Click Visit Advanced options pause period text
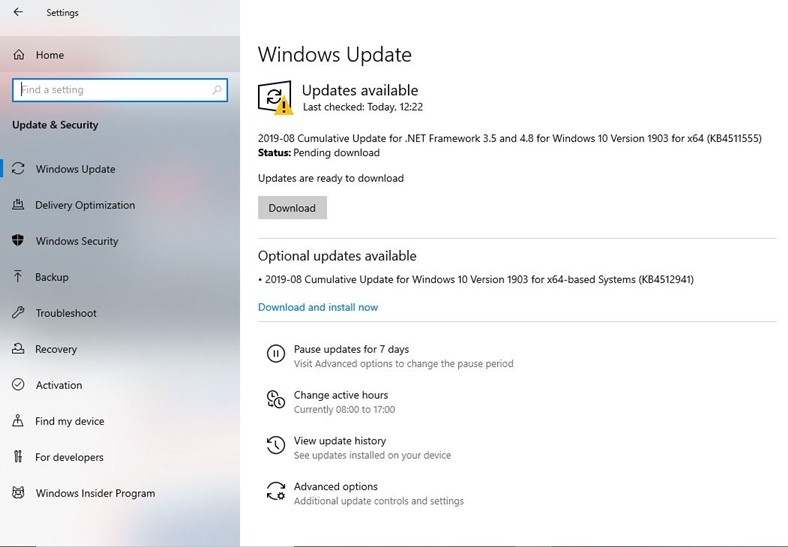This screenshot has height=547, width=788. tap(404, 363)
